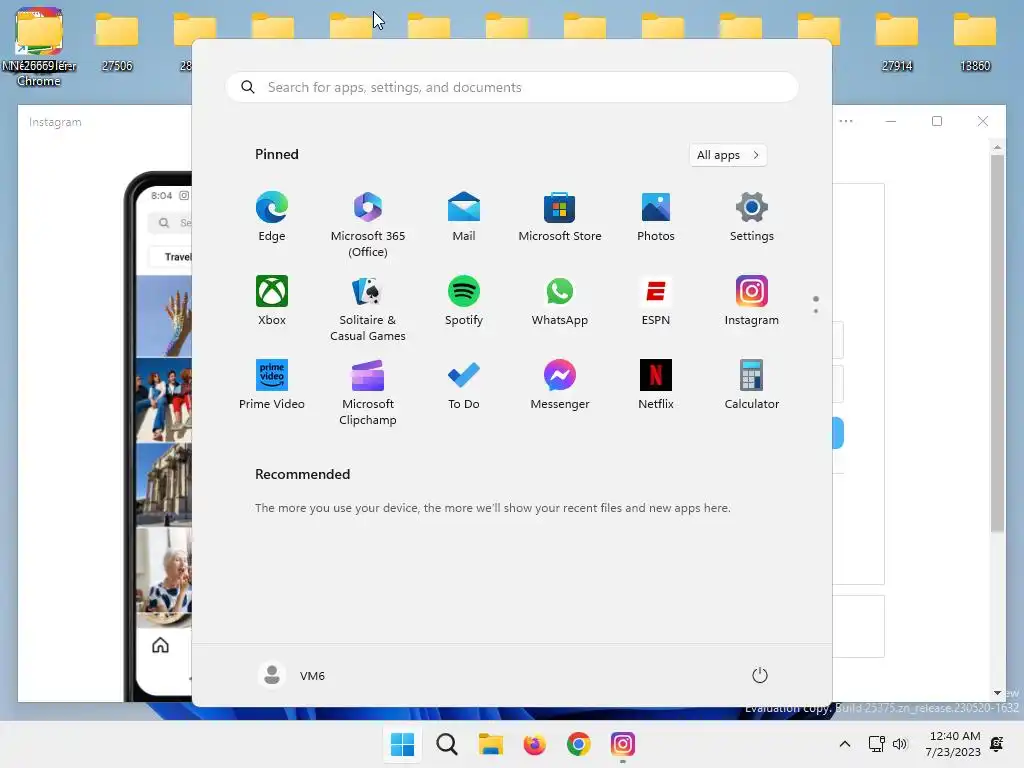The height and width of the screenshot is (768, 1024).
Task: Launch the Xbox app
Action: pyautogui.click(x=272, y=300)
